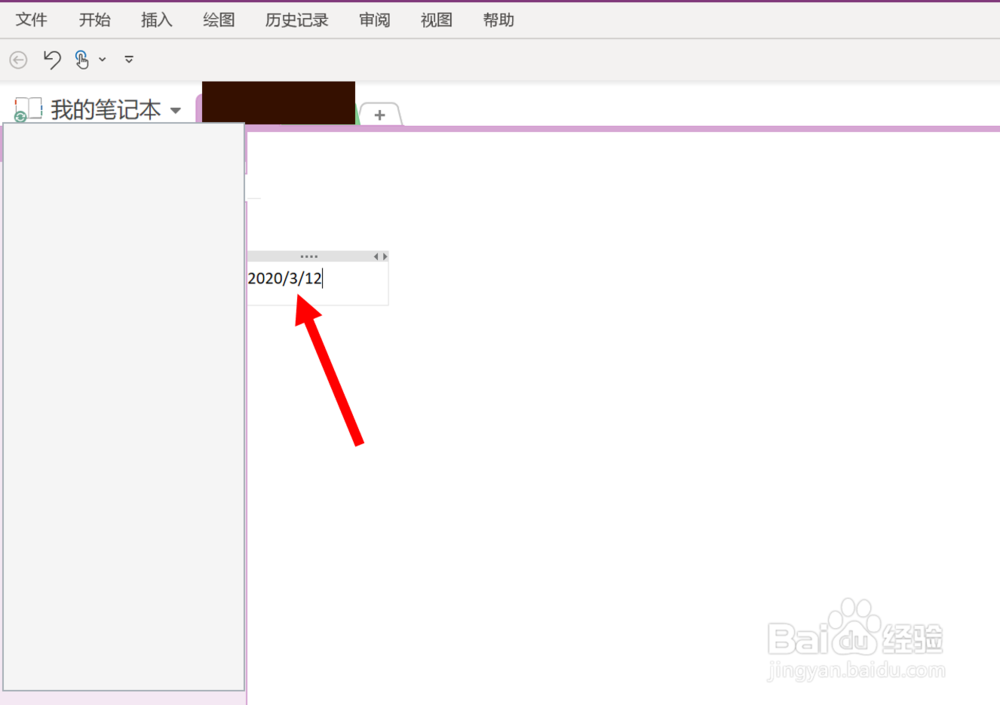
Task: Open the 视图 tab
Action: tap(436, 20)
